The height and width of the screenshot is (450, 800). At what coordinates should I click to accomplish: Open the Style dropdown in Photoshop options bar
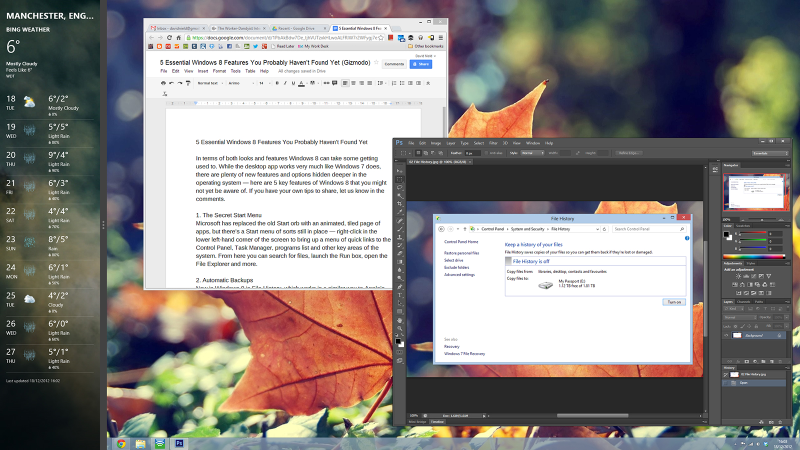pos(532,153)
